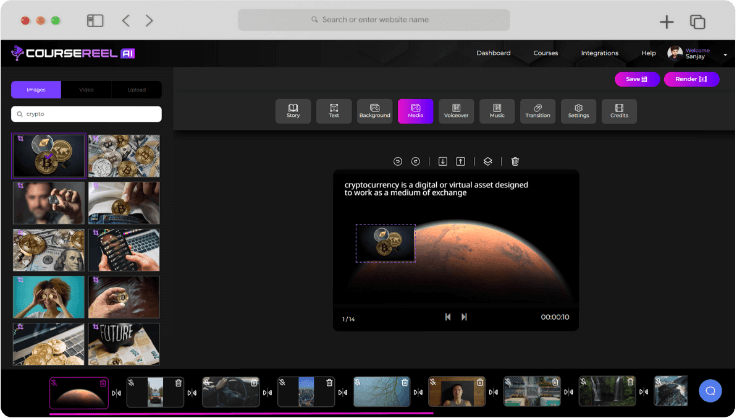This screenshot has height=418, width=737.
Task: Open Integrations in top navigation
Action: pyautogui.click(x=600, y=53)
